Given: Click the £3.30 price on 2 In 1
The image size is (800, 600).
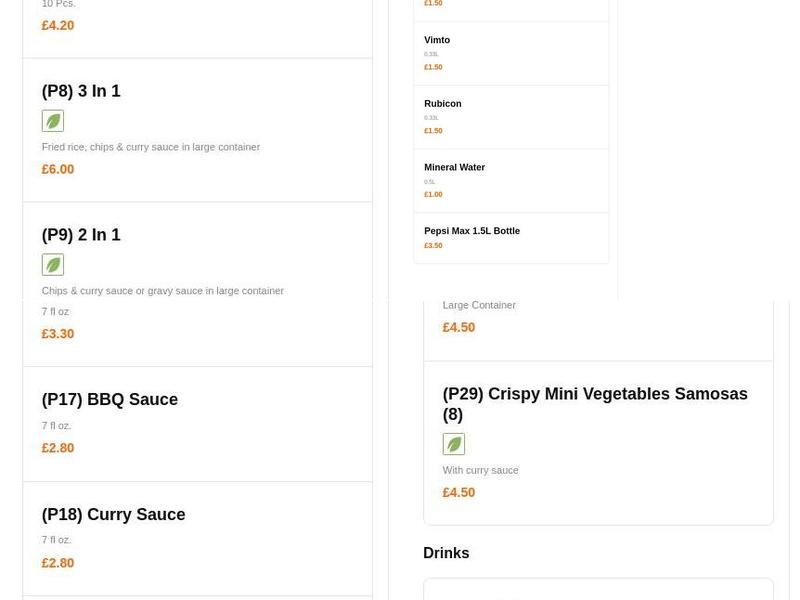Looking at the screenshot, I should [x=58, y=333].
